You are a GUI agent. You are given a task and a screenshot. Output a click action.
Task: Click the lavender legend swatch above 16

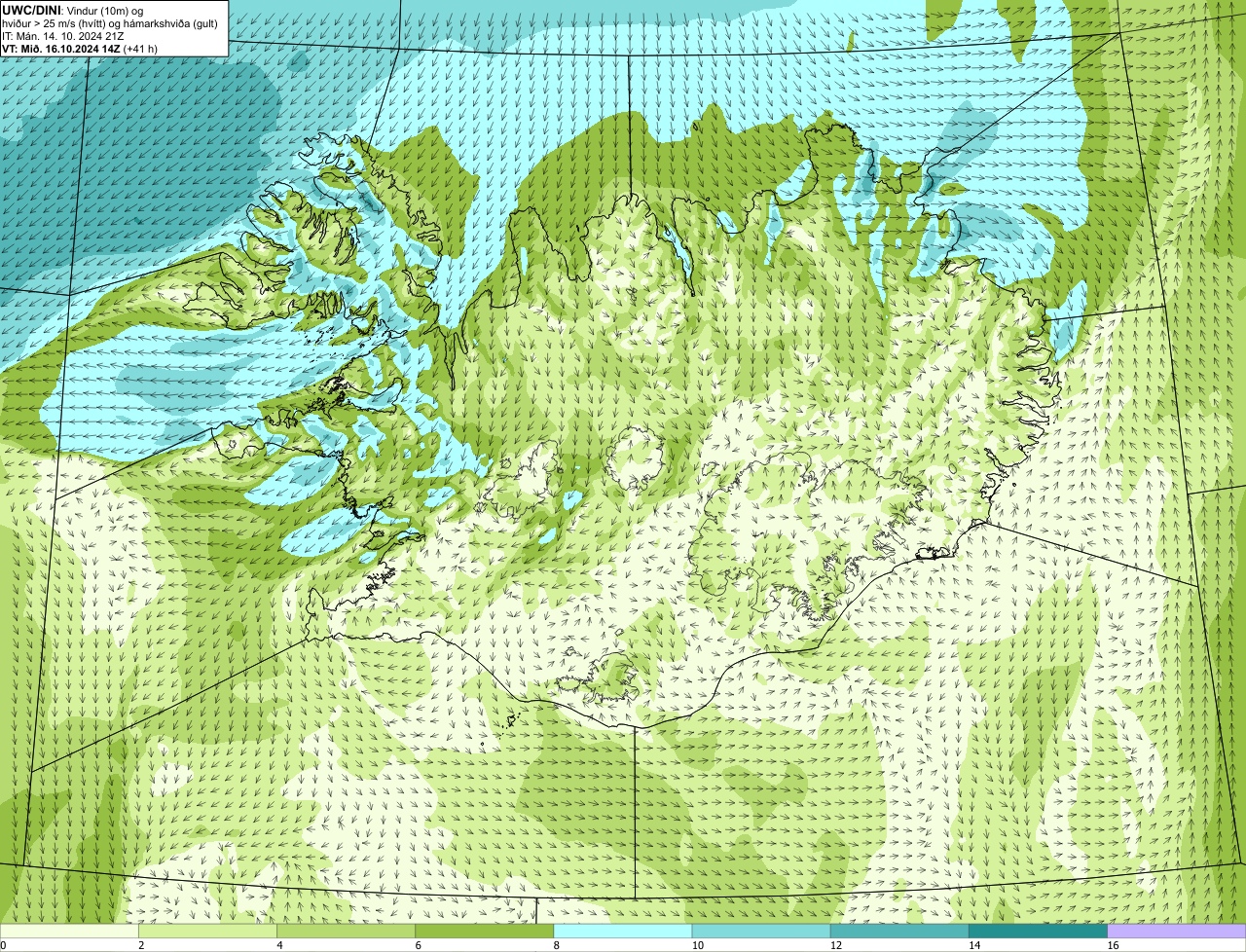(x=1177, y=931)
